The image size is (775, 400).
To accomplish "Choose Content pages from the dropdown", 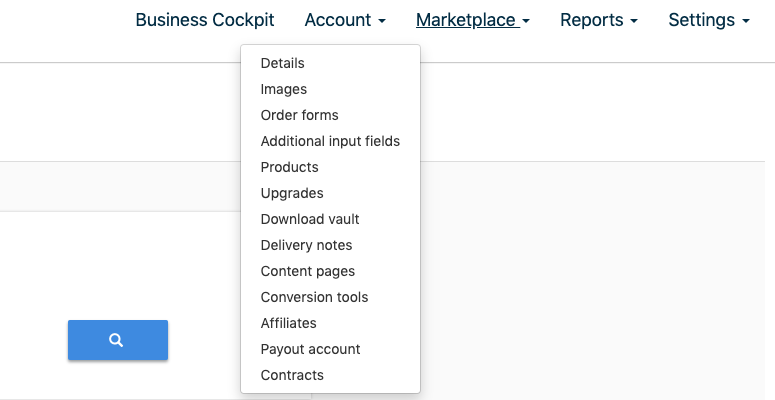I will [x=307, y=271].
